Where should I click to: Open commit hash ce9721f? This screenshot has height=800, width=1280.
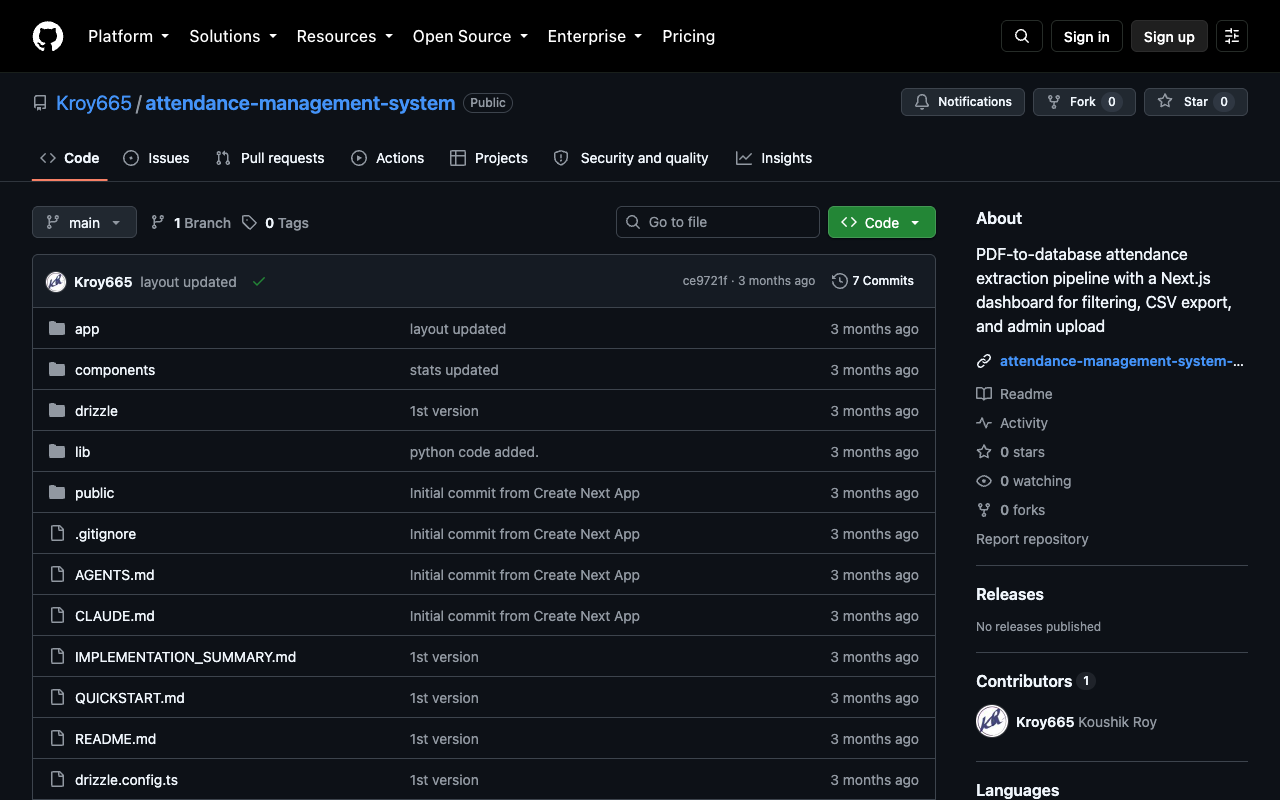click(x=705, y=281)
